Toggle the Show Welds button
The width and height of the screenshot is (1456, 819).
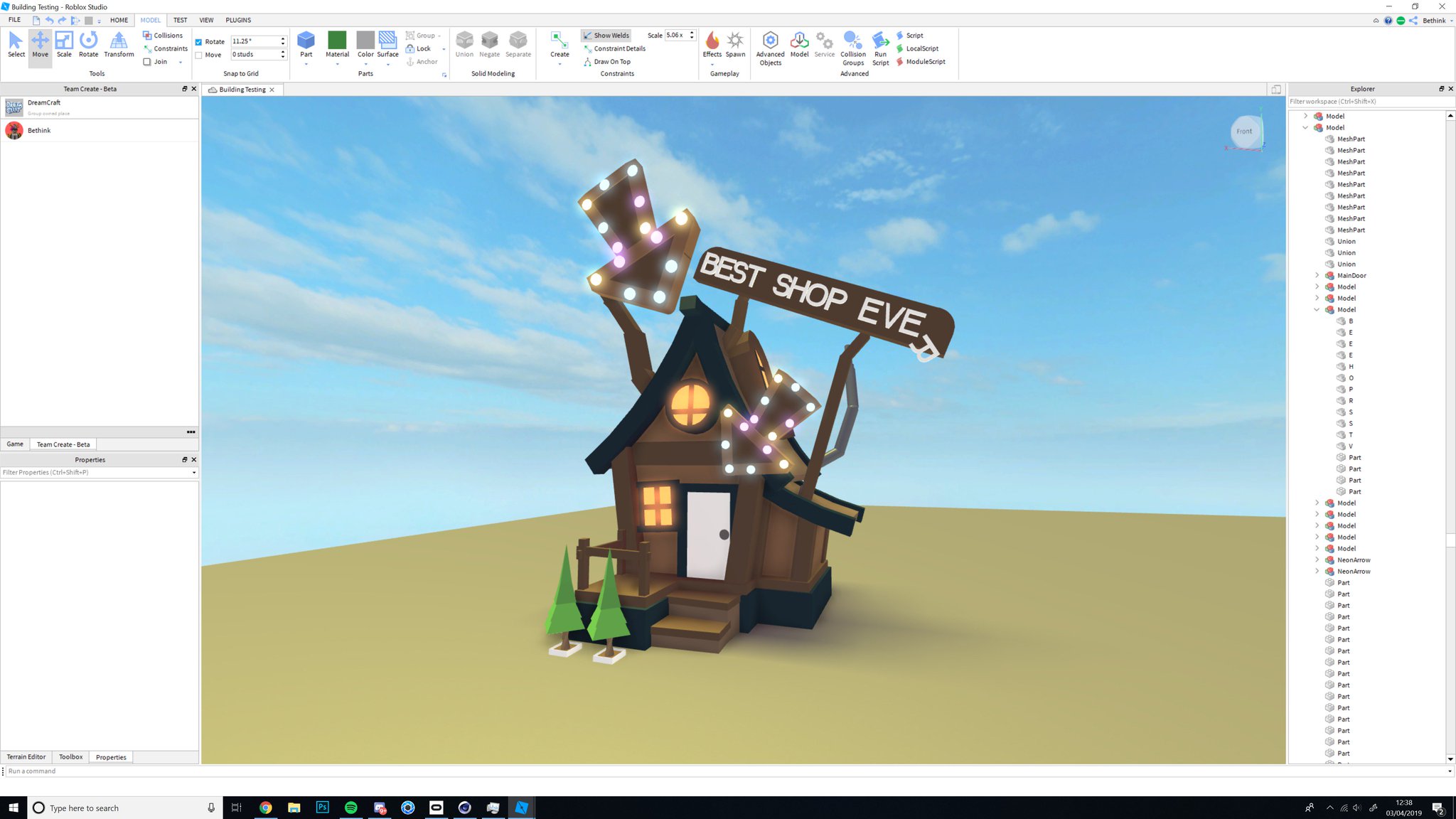click(606, 35)
